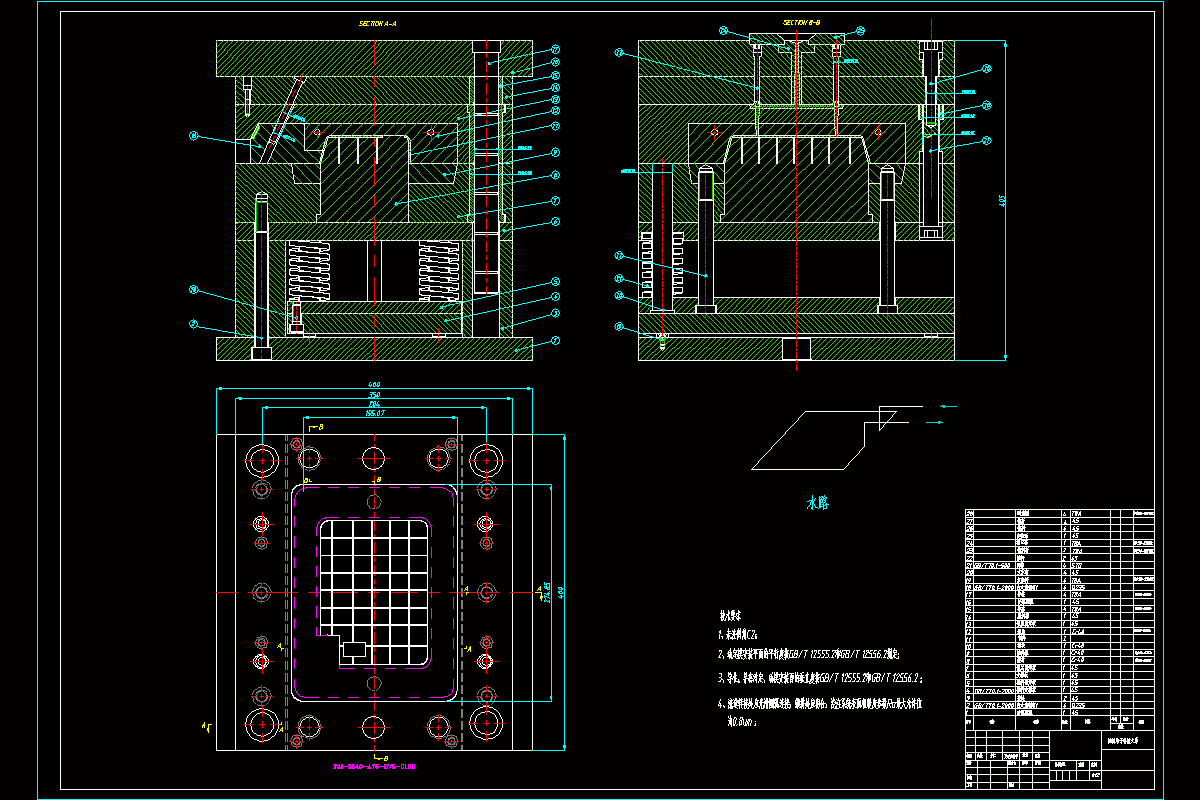1200x800 pixels.
Task: Select the "SECTION B-B" title text
Action: pos(801,22)
